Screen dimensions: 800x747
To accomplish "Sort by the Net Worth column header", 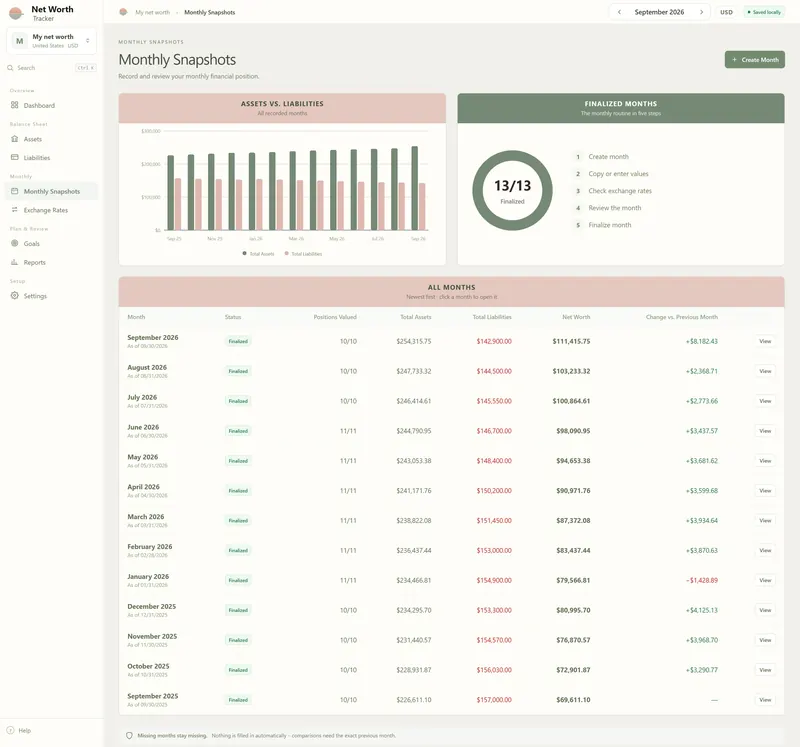I will pyautogui.click(x=576, y=317).
